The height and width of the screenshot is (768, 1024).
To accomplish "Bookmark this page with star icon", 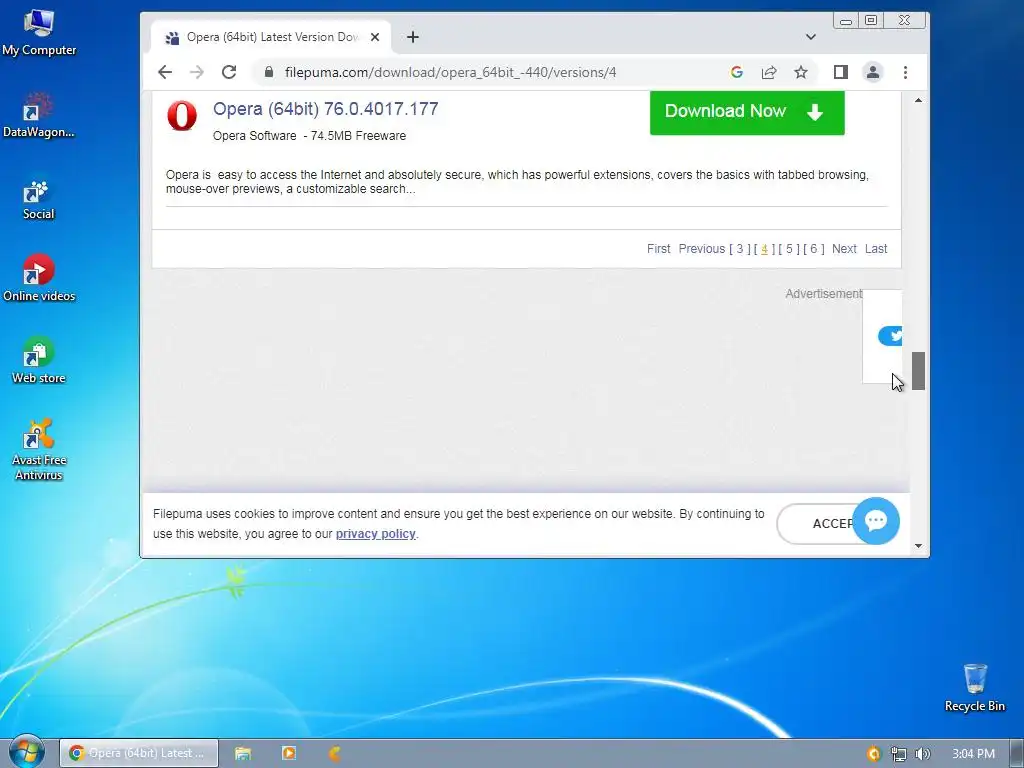I will click(801, 72).
